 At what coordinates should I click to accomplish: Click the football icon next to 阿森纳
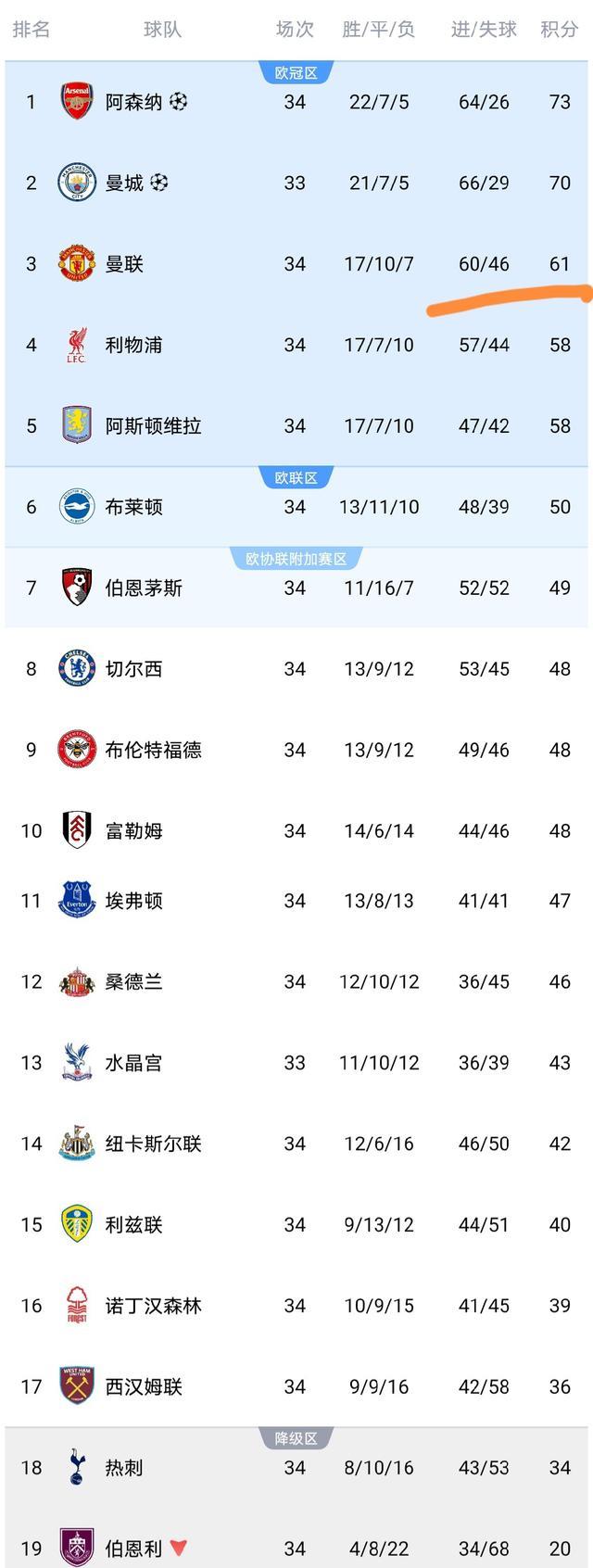[179, 101]
